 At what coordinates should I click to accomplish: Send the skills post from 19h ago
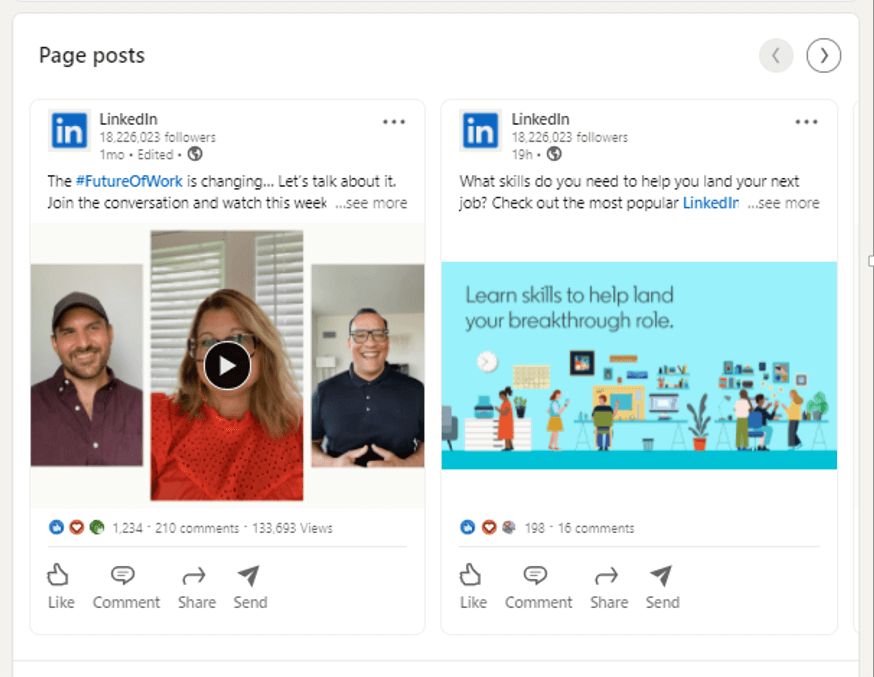[x=662, y=587]
